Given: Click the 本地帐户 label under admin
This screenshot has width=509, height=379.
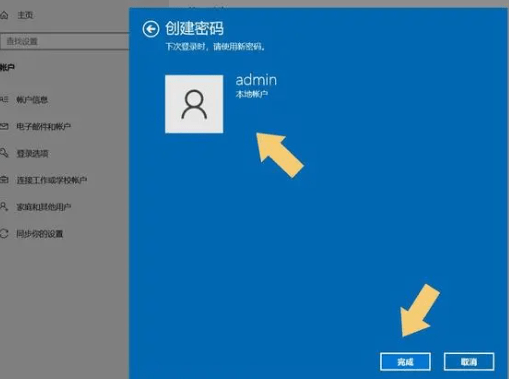Looking at the screenshot, I should [x=252, y=94].
